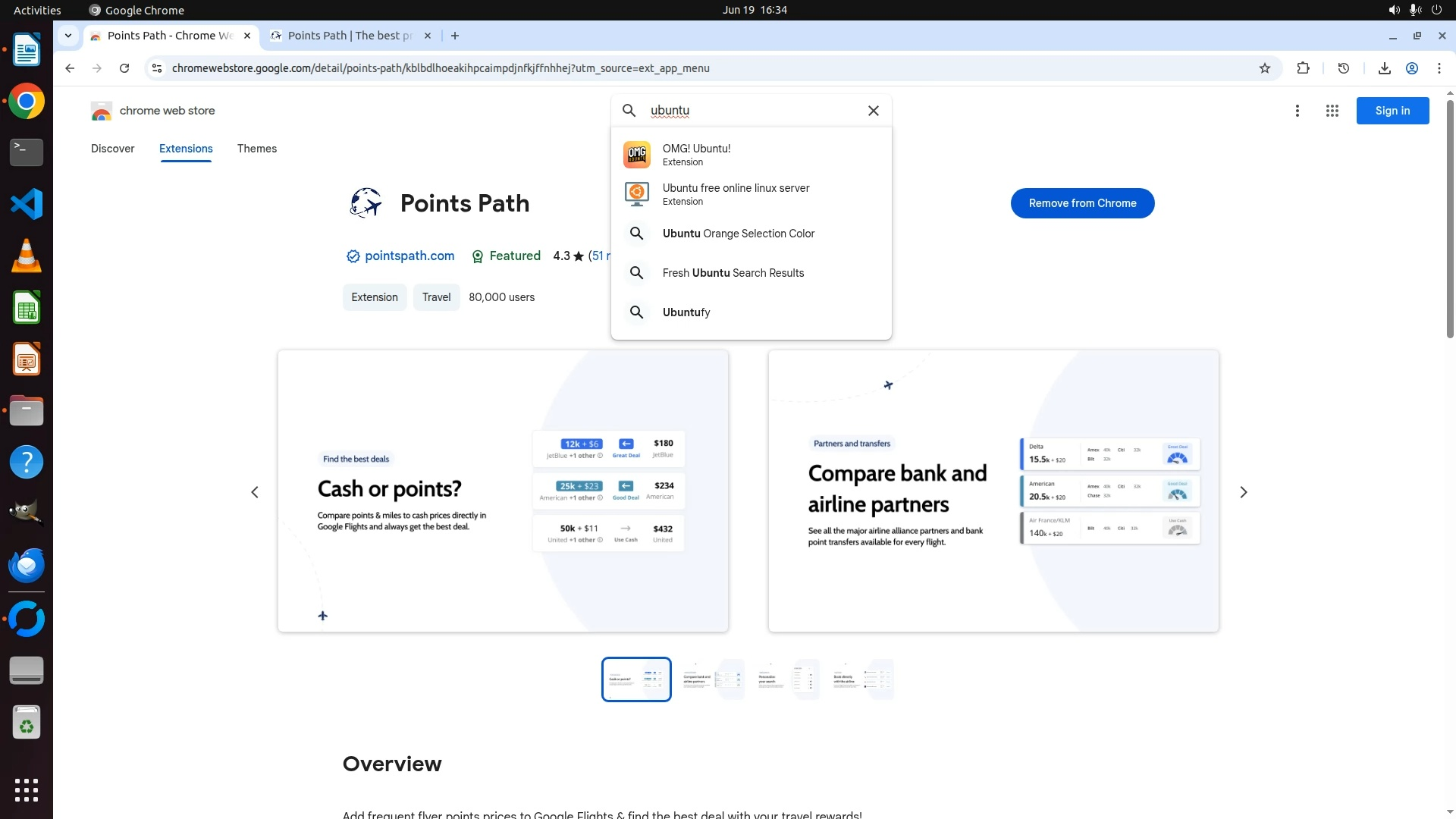1456x819 pixels.
Task: Open the Extensions puzzle icon
Action: pyautogui.click(x=1303, y=68)
